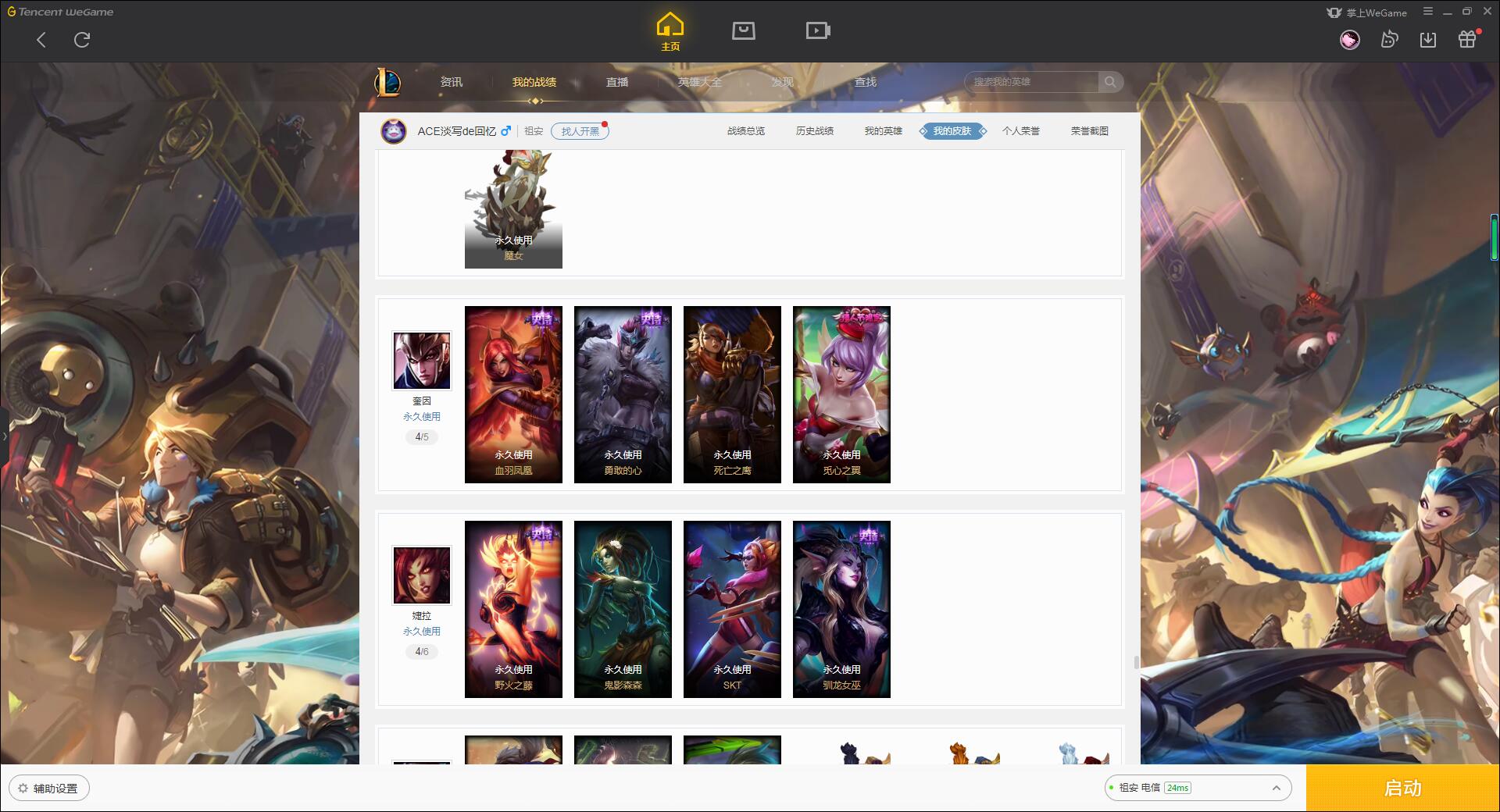Image resolution: width=1500 pixels, height=812 pixels.
Task: Click the 启动 launch button
Action: click(x=1403, y=789)
